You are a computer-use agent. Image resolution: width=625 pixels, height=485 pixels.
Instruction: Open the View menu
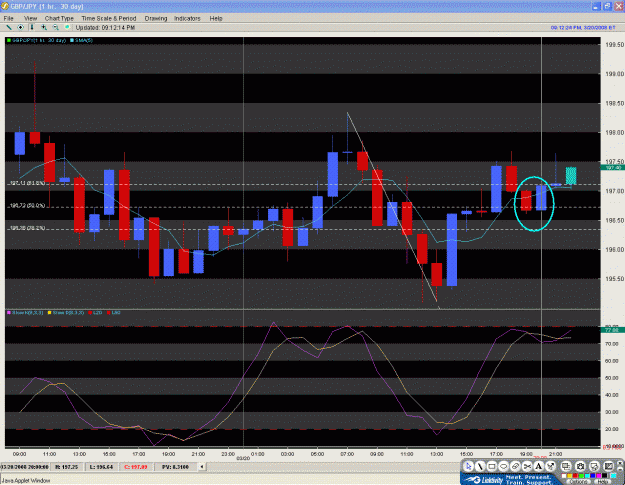coord(30,18)
